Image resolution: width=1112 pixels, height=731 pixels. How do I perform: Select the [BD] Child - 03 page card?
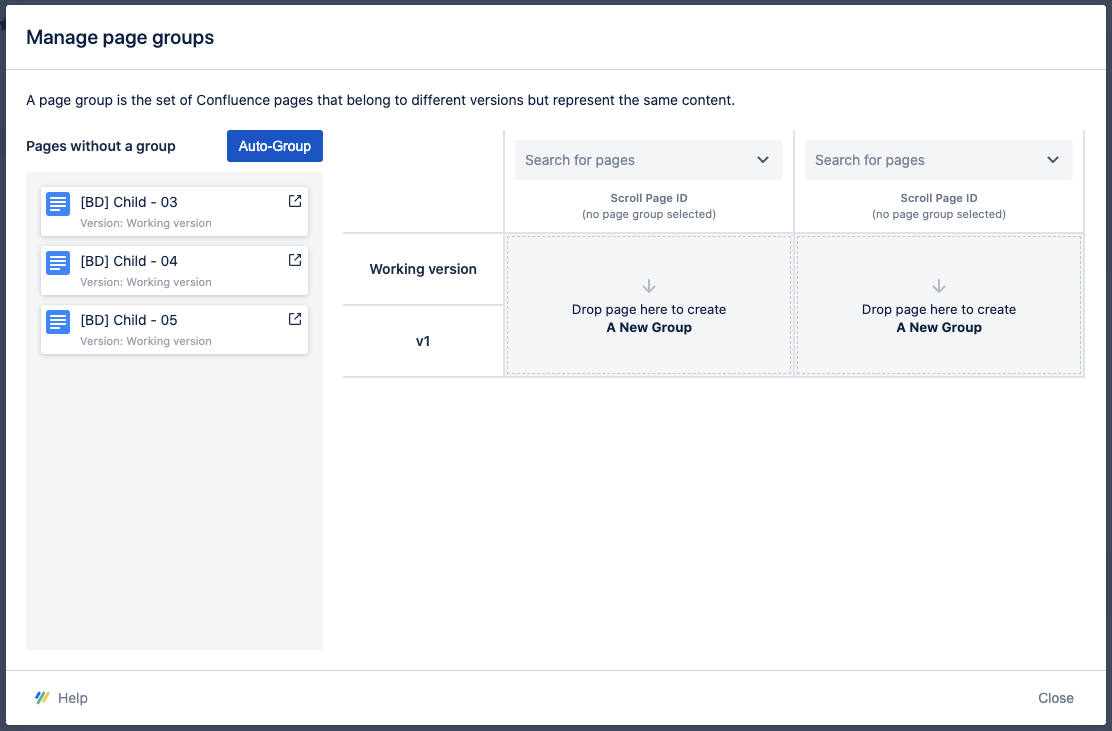tap(174, 211)
